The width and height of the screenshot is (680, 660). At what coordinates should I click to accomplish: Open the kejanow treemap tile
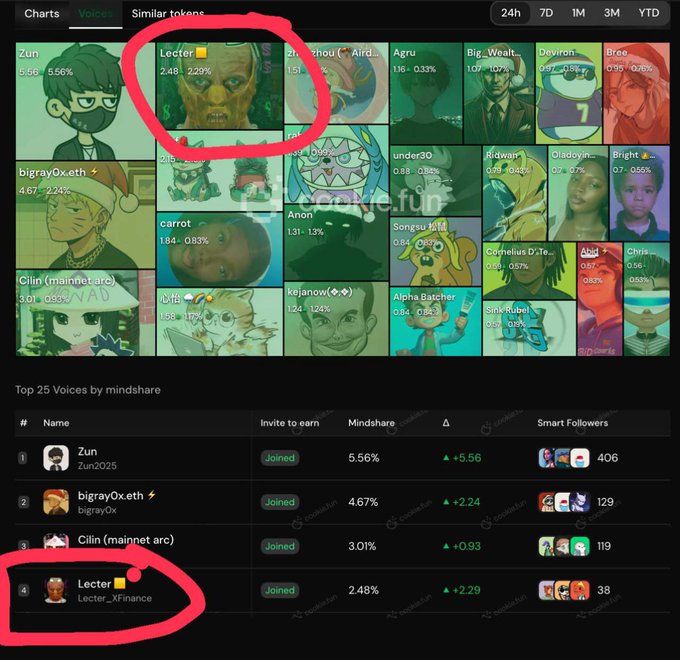[x=336, y=319]
